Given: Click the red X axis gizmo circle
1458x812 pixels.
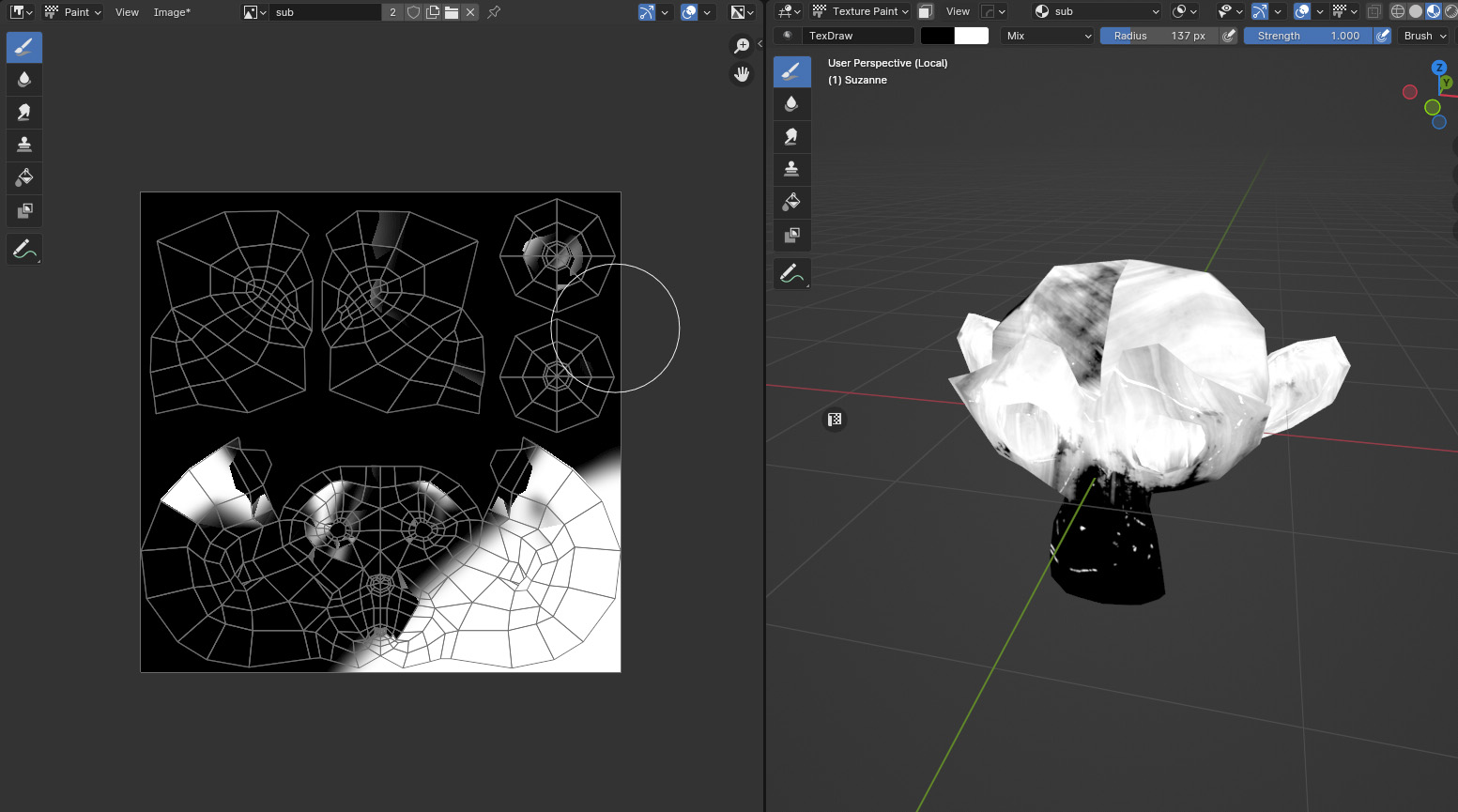Looking at the screenshot, I should (1409, 92).
